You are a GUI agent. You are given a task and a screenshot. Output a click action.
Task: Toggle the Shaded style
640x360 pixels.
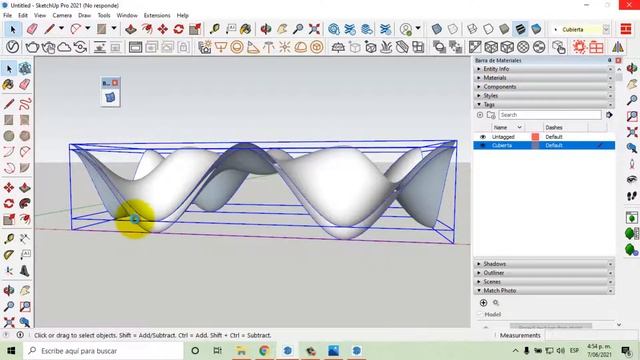[x=504, y=29]
